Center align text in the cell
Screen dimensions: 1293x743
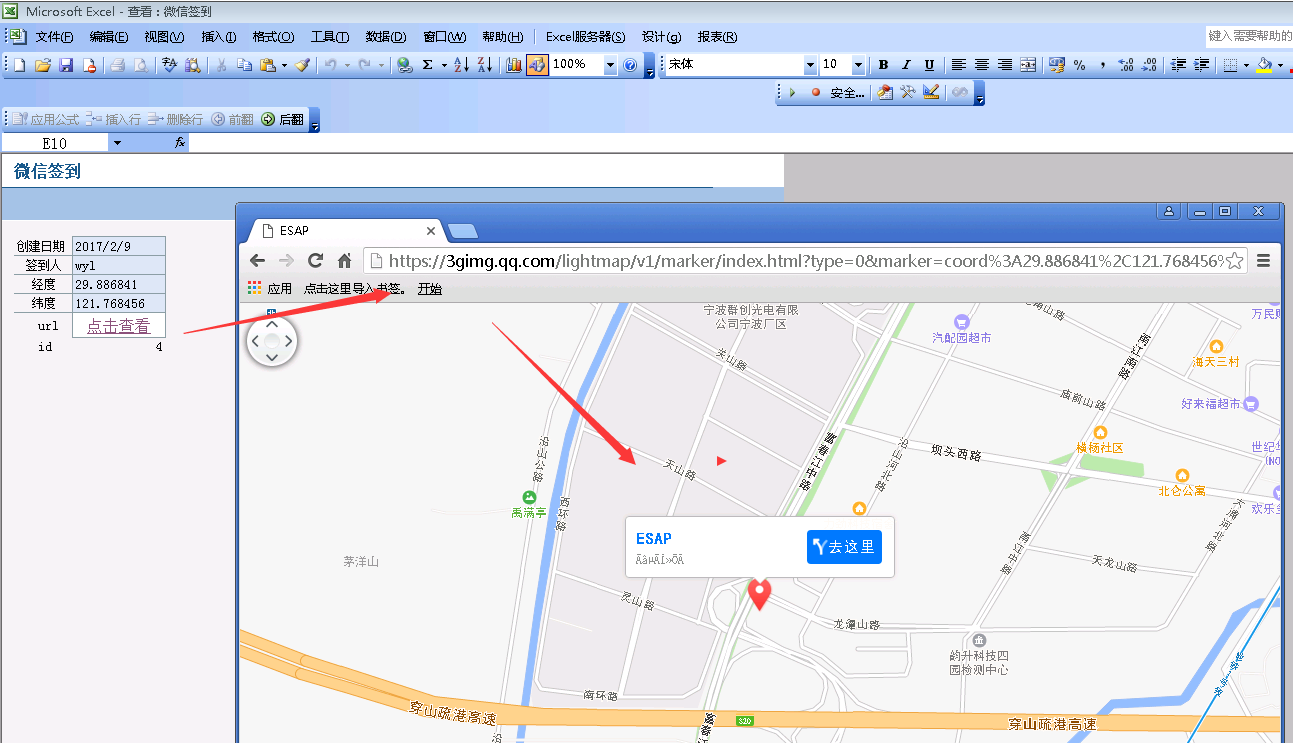coord(982,65)
